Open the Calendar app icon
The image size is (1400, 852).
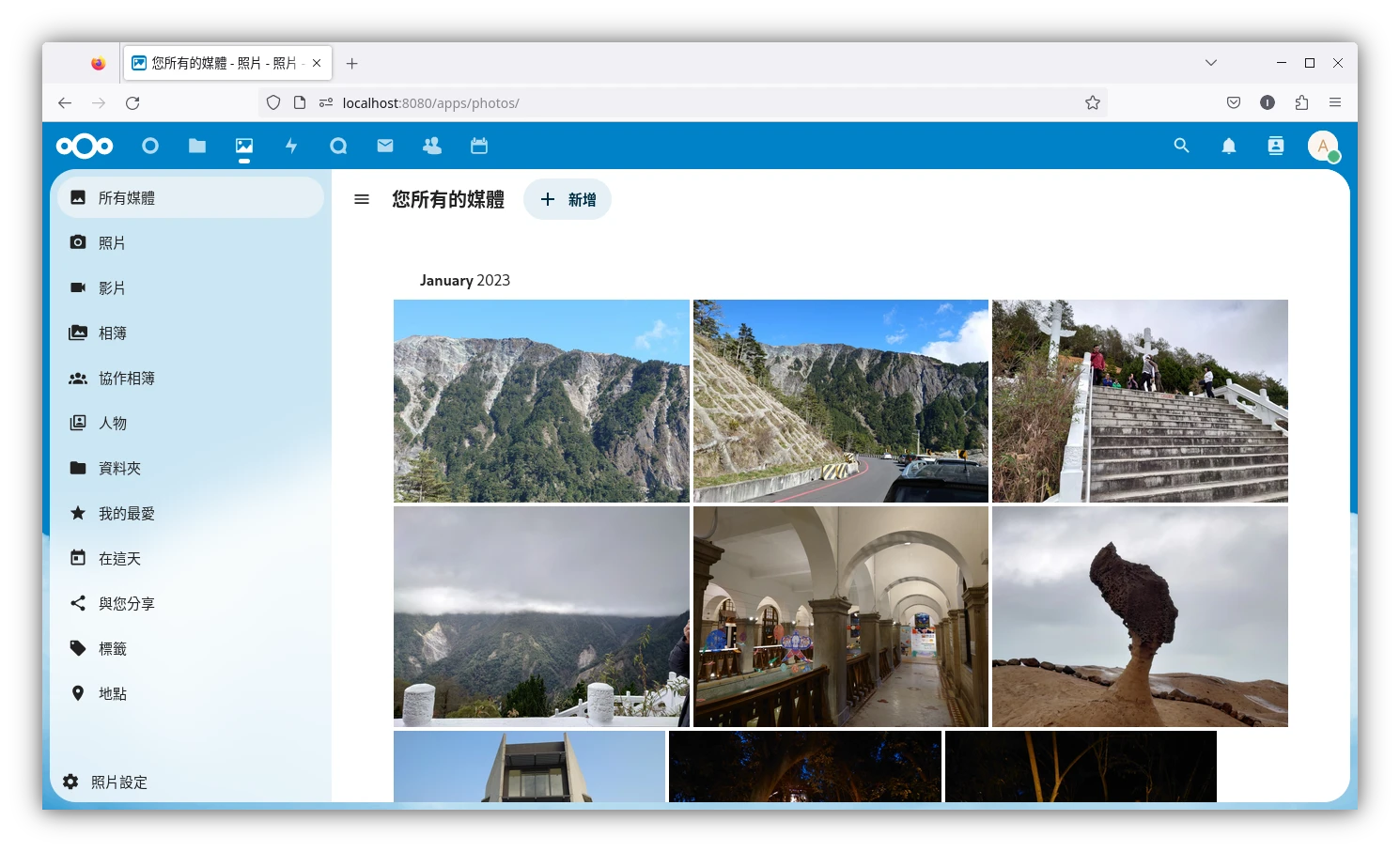(x=479, y=146)
